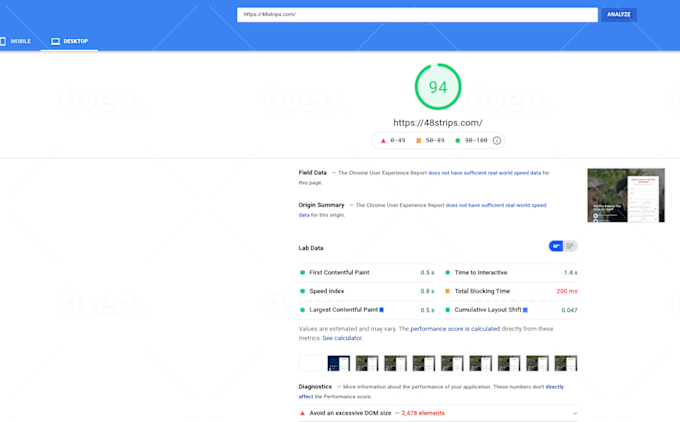The width and height of the screenshot is (680, 422).
Task: Click green dot beside Largest Contentful Paint
Action: 302,310
